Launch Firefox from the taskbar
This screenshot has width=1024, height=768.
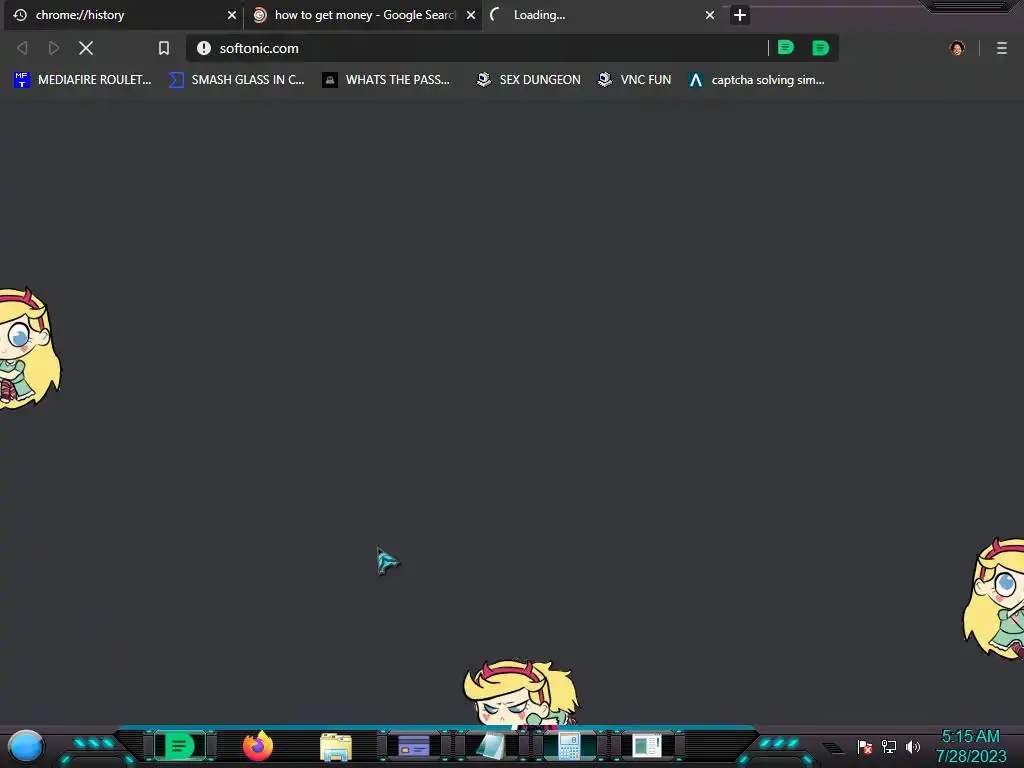[258, 746]
